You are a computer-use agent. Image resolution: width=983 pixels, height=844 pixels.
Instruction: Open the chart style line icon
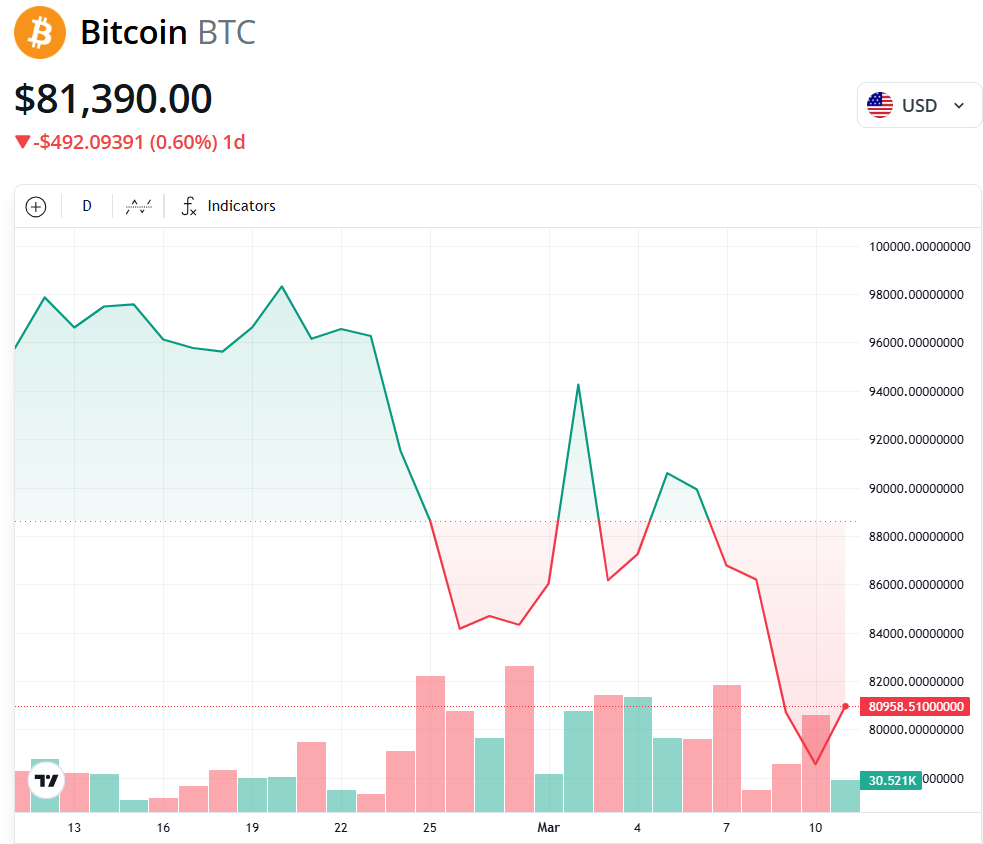pos(138,207)
